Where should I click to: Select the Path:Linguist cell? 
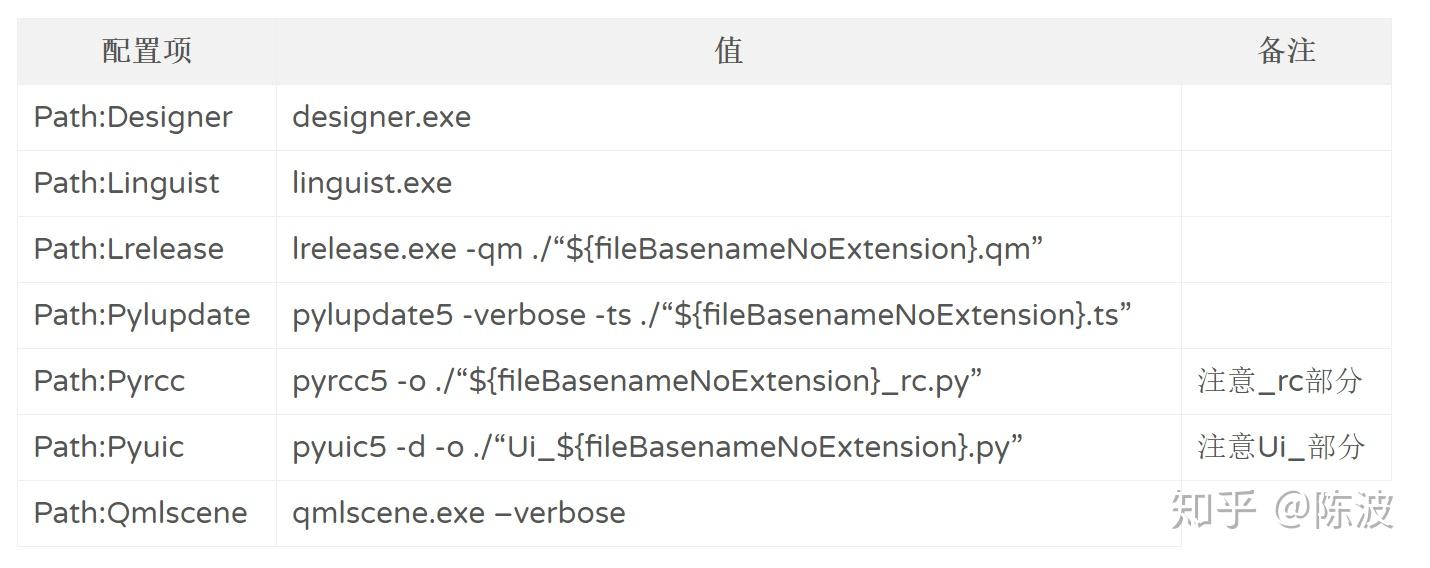(x=127, y=183)
